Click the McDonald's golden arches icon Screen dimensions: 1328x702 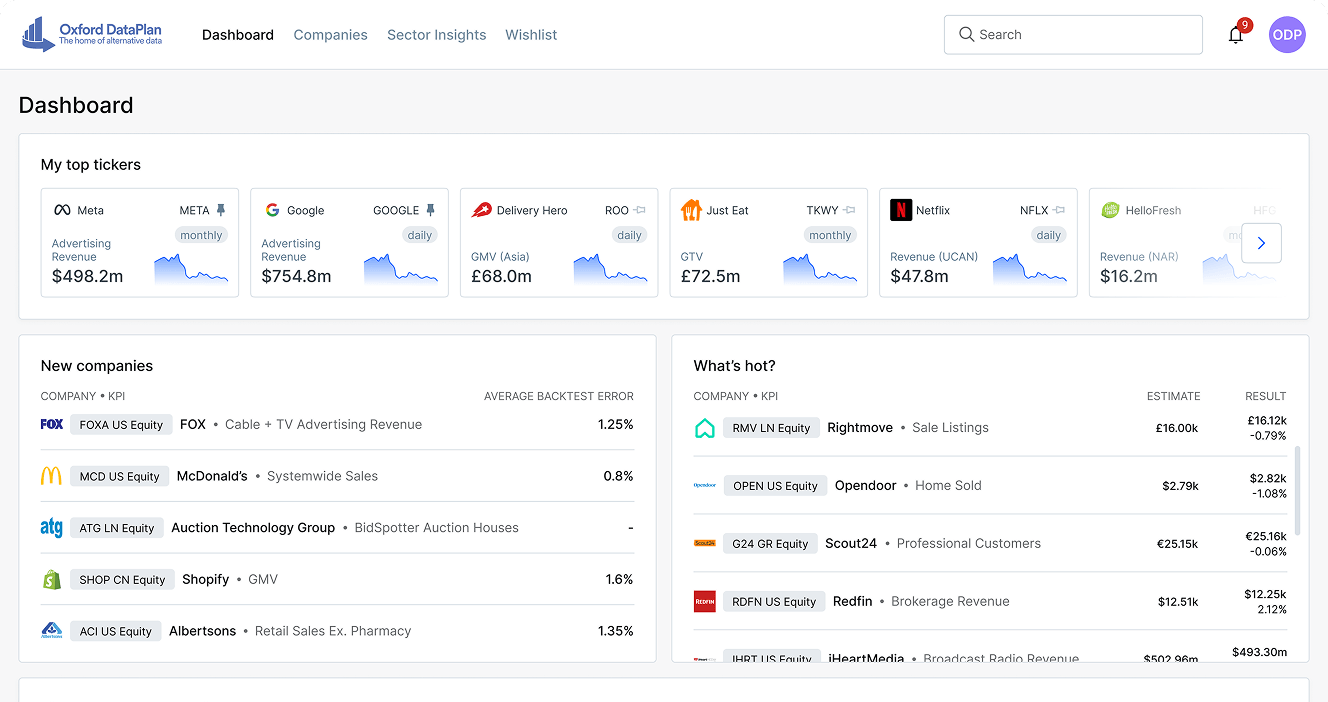coord(51,476)
